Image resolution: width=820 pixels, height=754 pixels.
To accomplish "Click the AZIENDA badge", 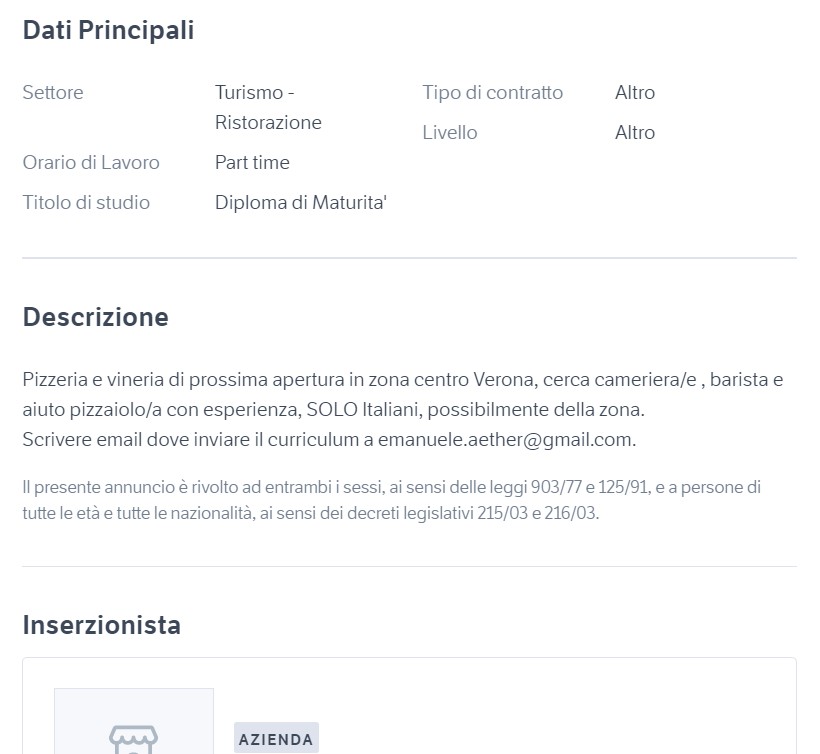I will pyautogui.click(x=276, y=739).
